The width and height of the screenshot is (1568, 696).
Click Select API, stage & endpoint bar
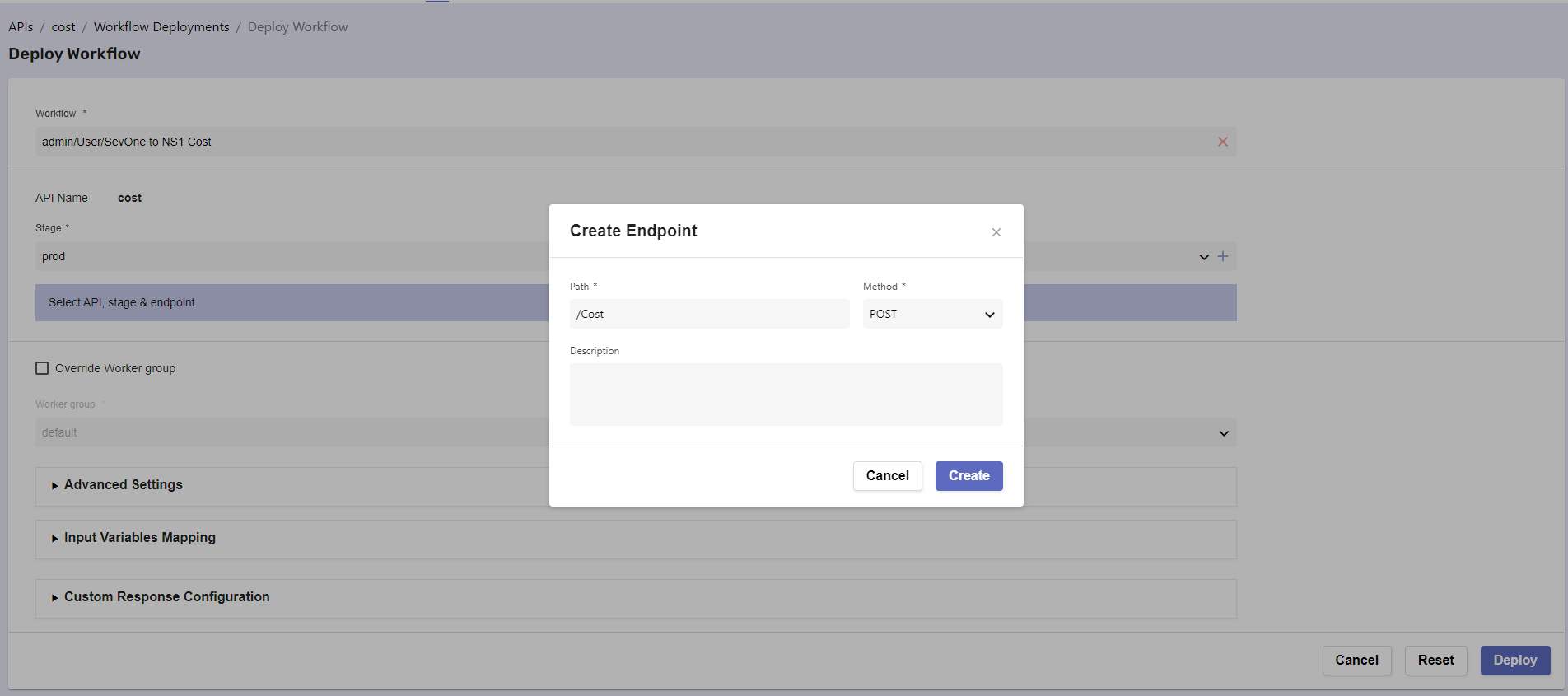coord(636,302)
